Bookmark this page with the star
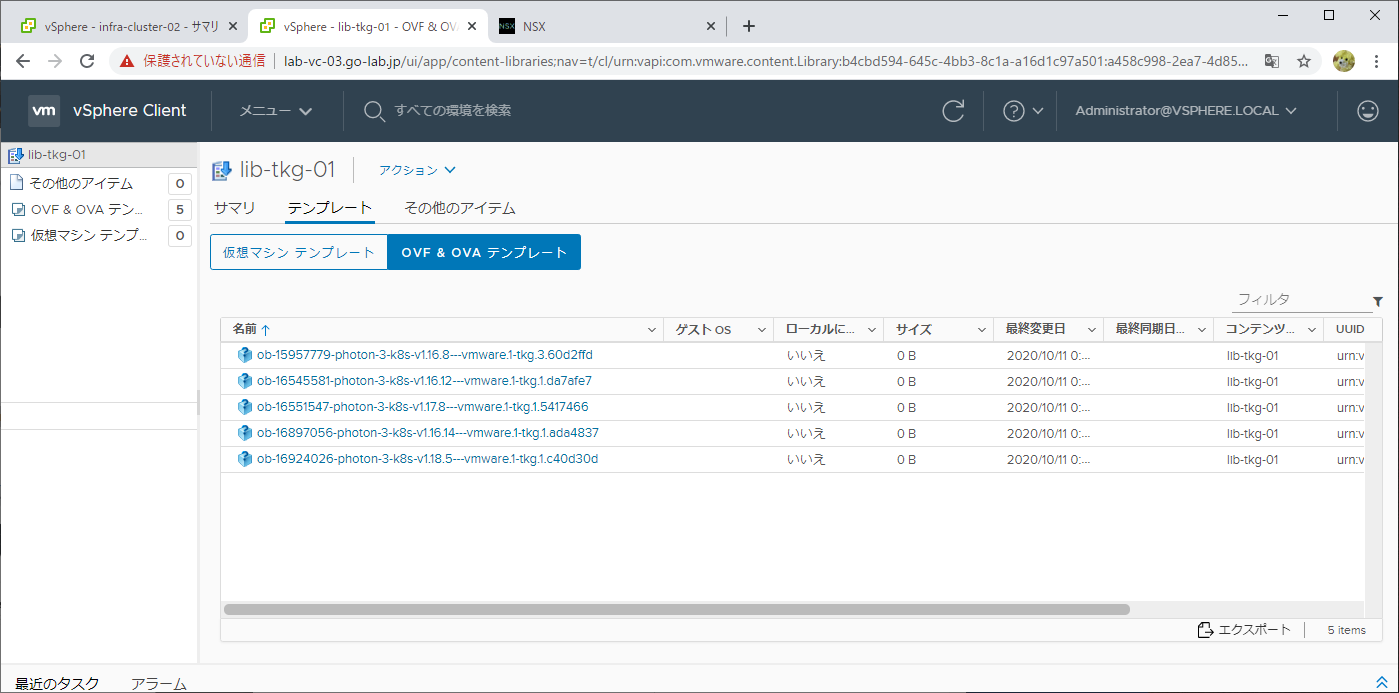Screen dimensions: 1399x693 (x=1304, y=61)
